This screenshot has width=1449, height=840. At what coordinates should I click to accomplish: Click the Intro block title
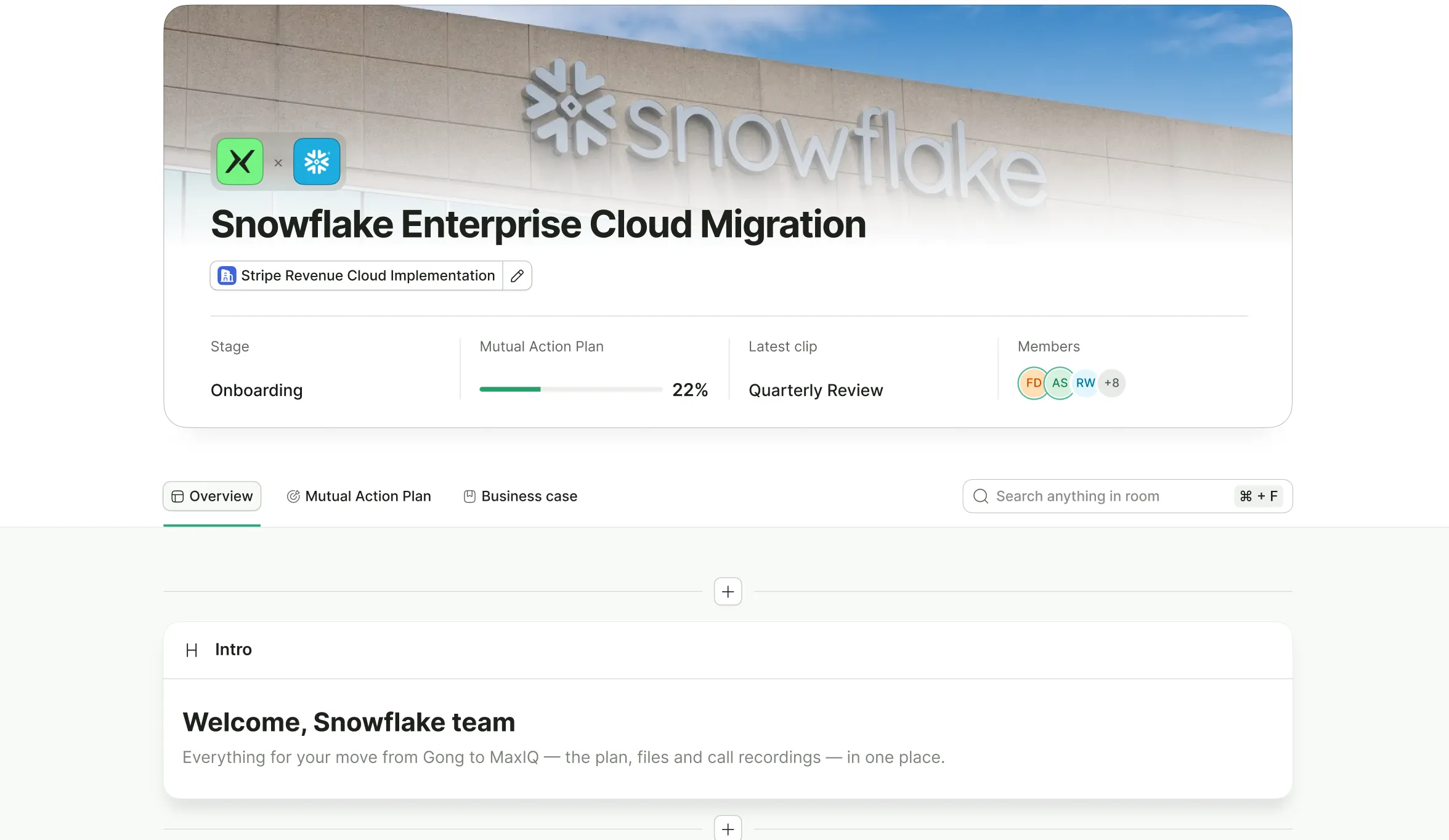pyautogui.click(x=233, y=650)
